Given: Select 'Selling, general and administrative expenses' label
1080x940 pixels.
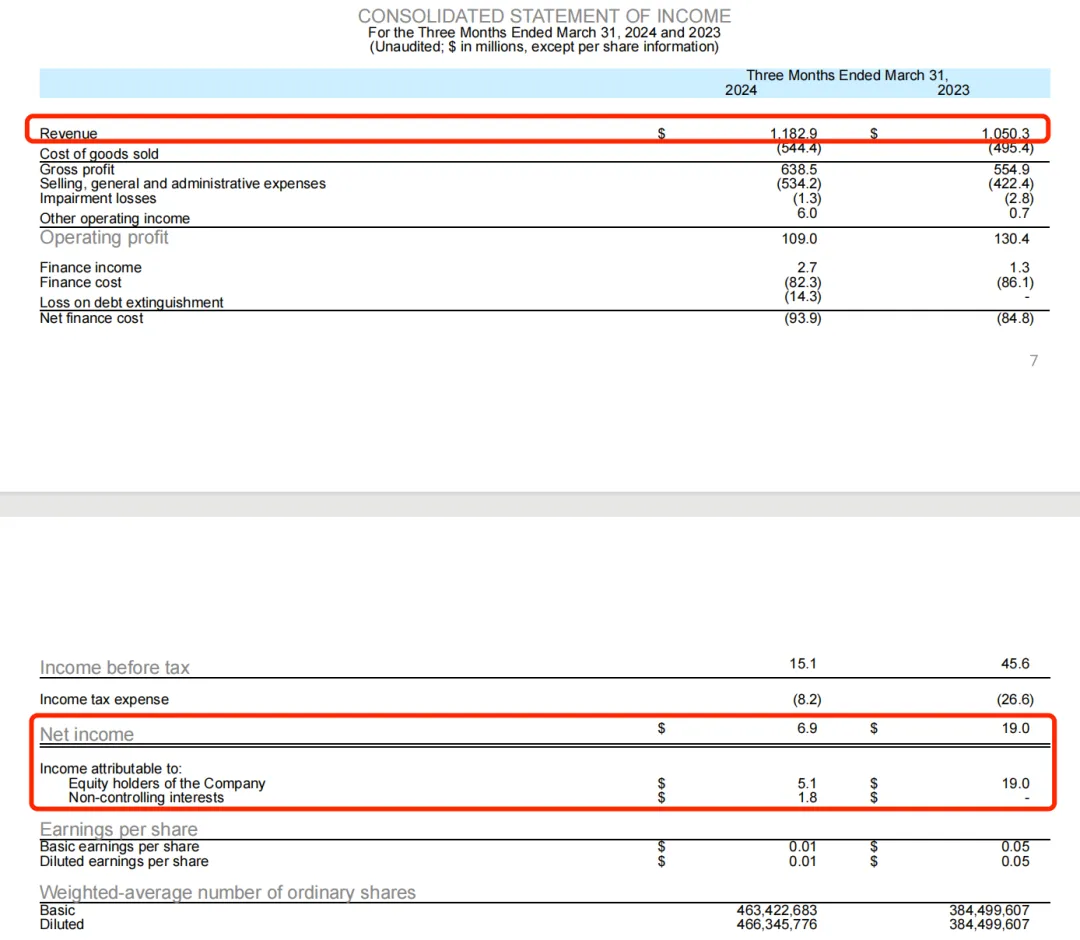Looking at the screenshot, I should [183, 184].
